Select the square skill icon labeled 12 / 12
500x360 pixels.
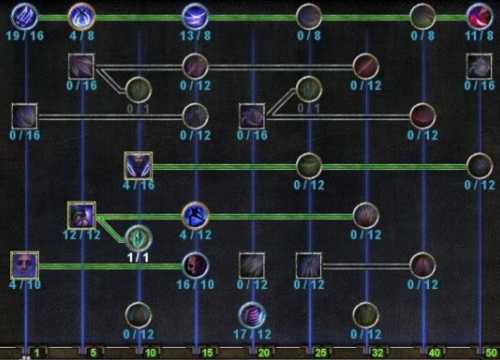pyautogui.click(x=81, y=215)
